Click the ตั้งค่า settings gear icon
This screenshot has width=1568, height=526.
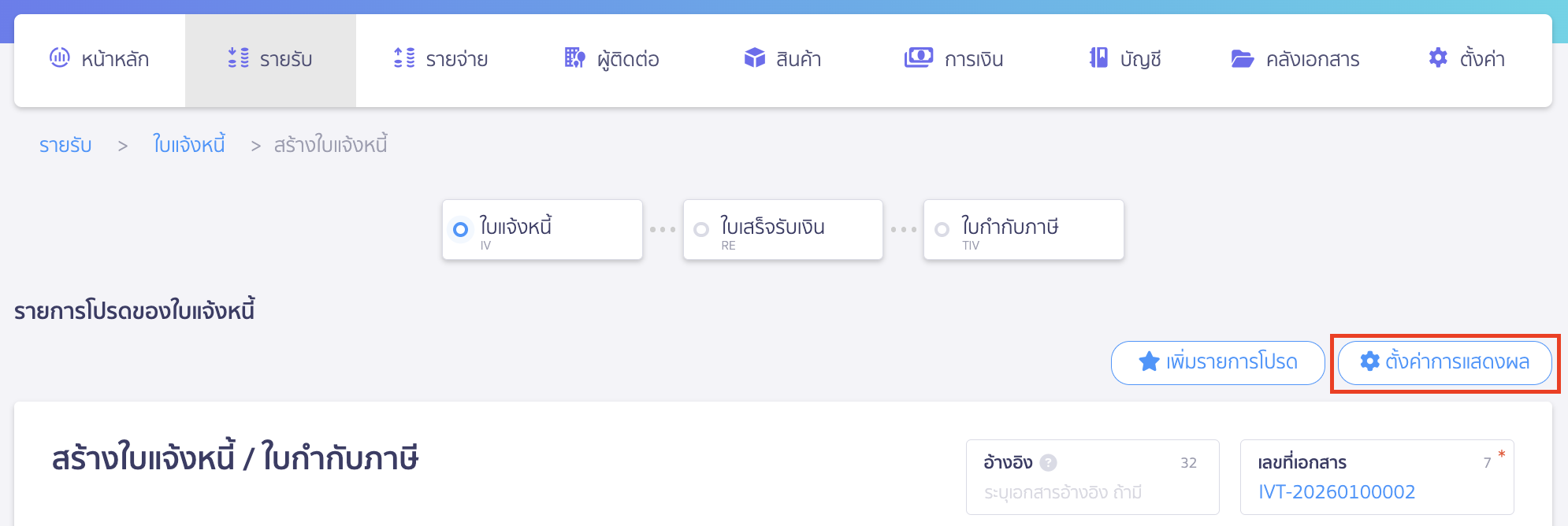1438,57
